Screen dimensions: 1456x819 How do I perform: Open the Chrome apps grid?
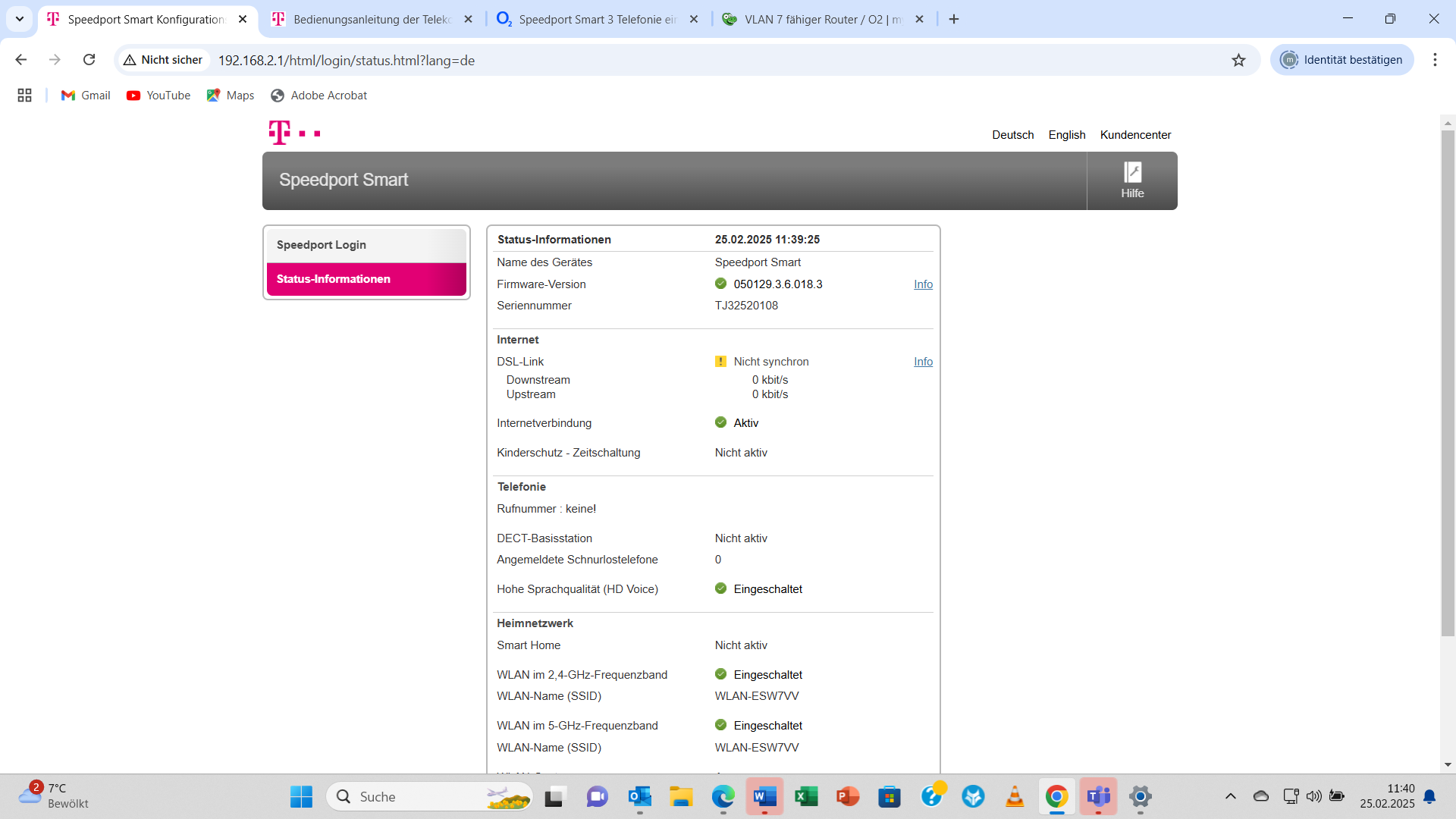click(24, 96)
